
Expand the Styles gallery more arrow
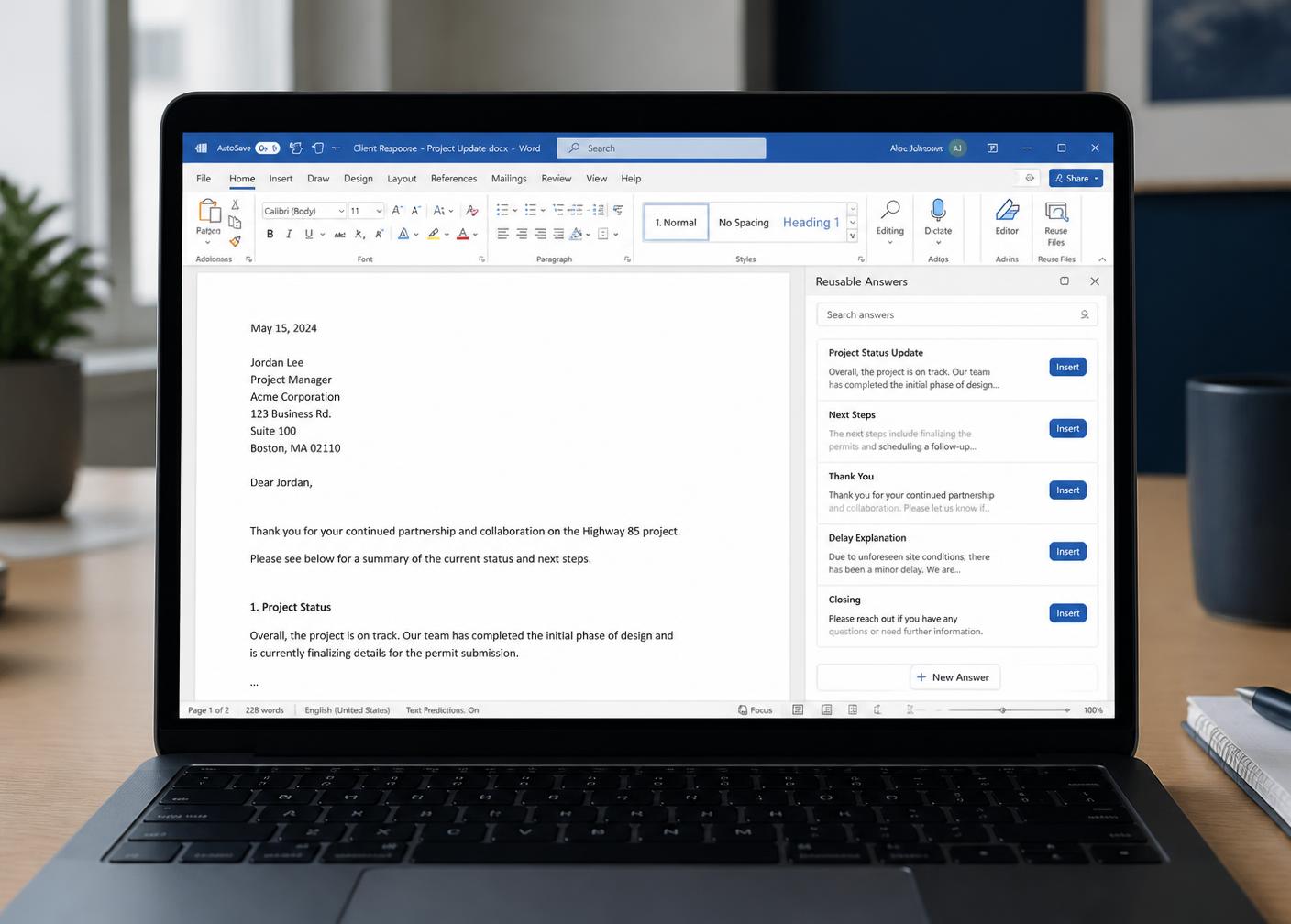pos(852,236)
